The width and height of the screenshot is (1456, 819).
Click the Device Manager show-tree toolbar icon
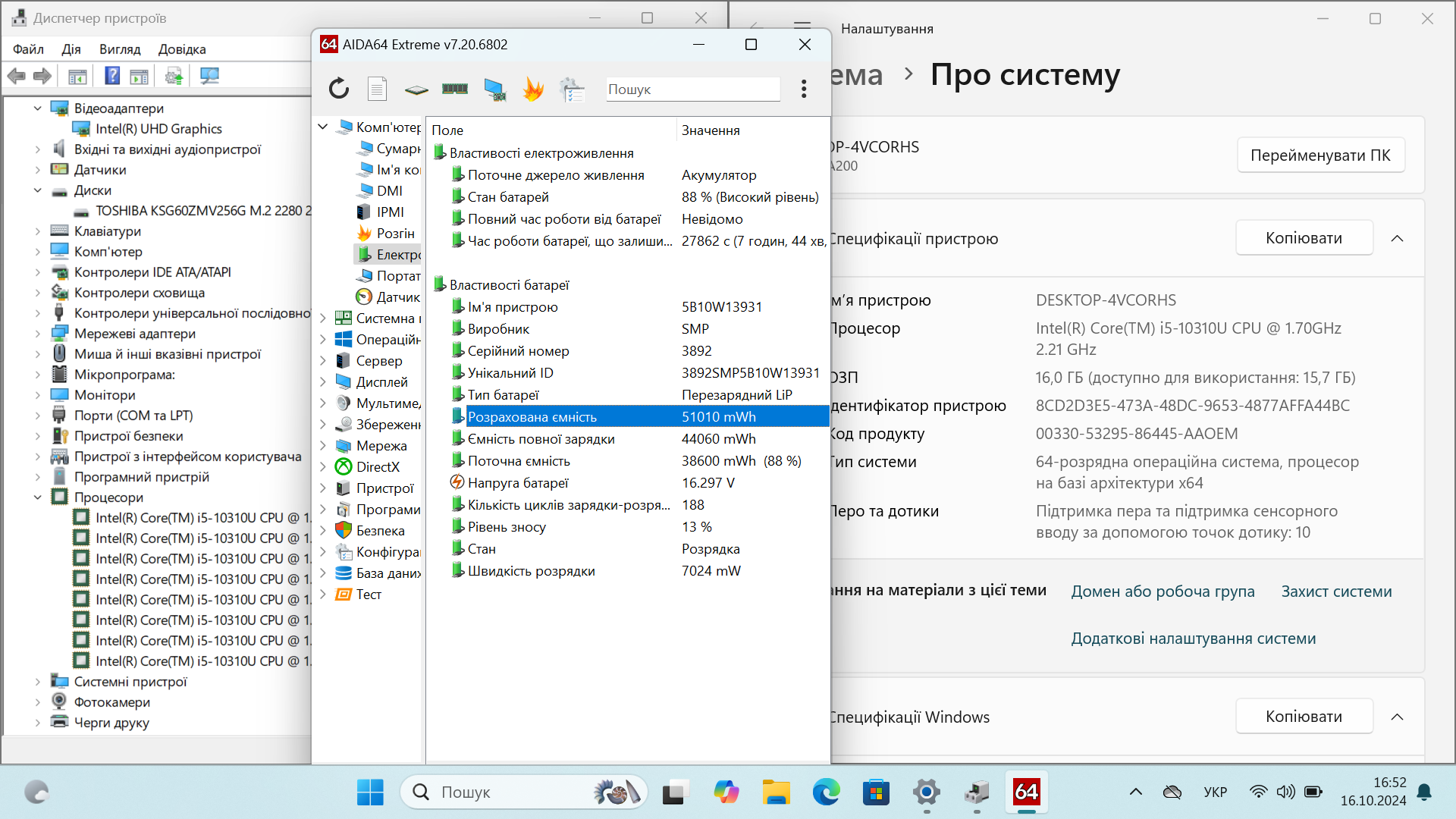coord(77,76)
